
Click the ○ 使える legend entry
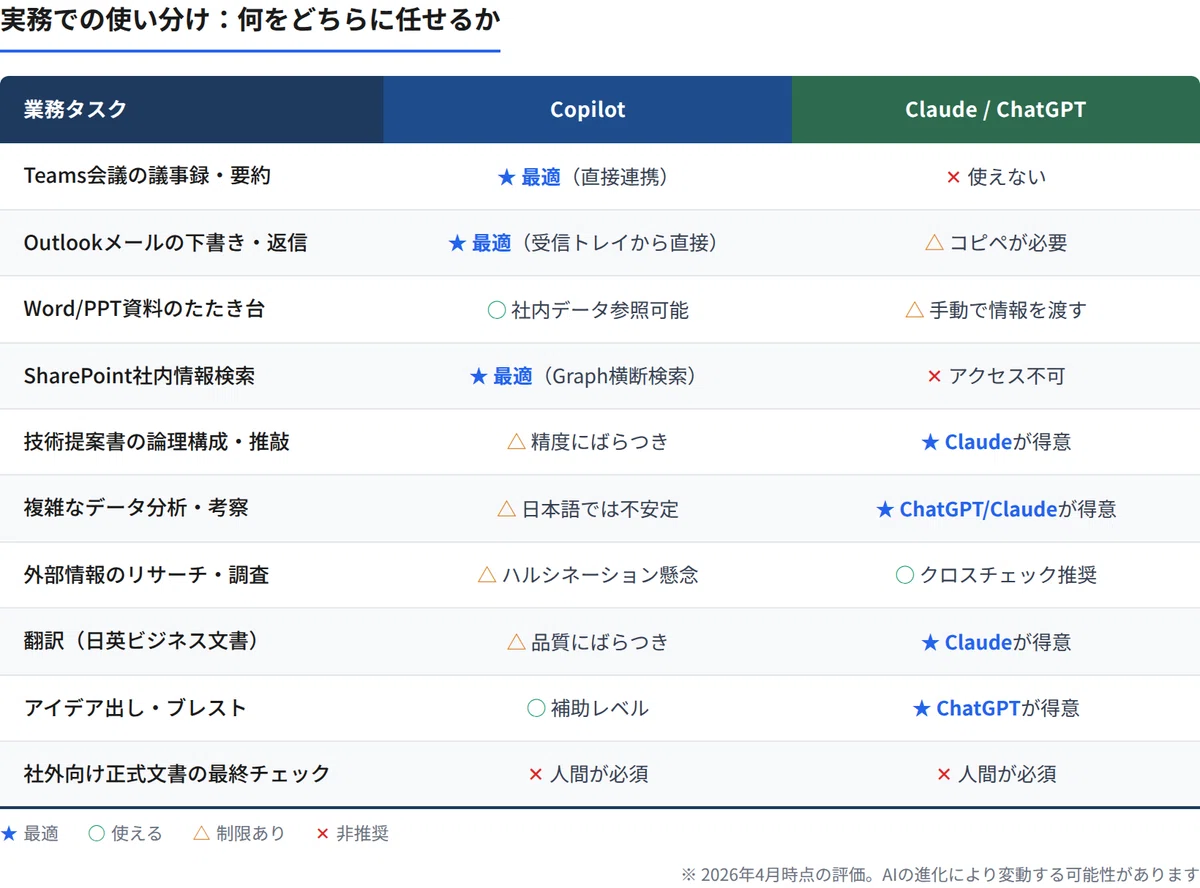[125, 833]
